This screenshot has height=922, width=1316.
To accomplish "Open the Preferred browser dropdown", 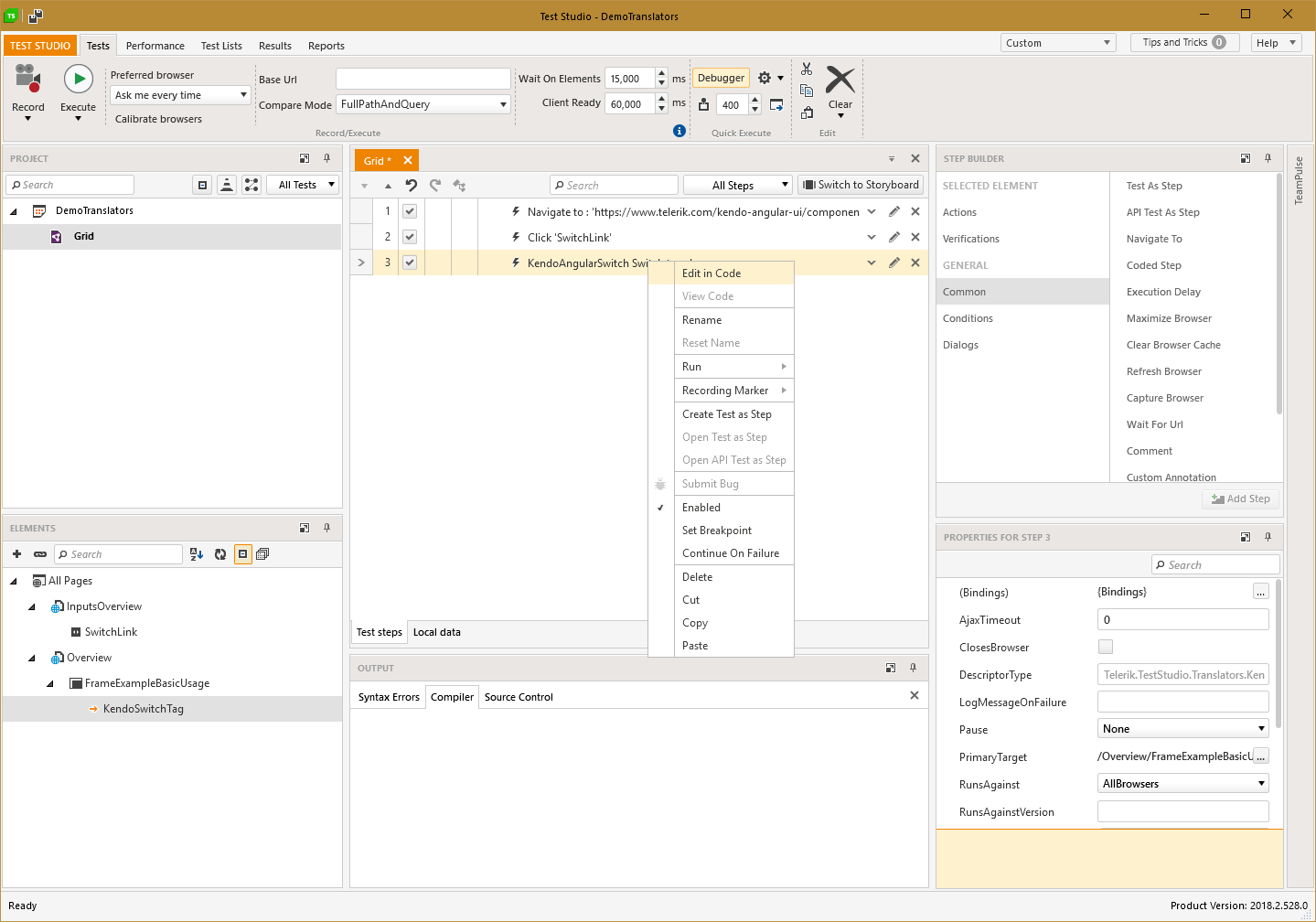I will click(180, 95).
